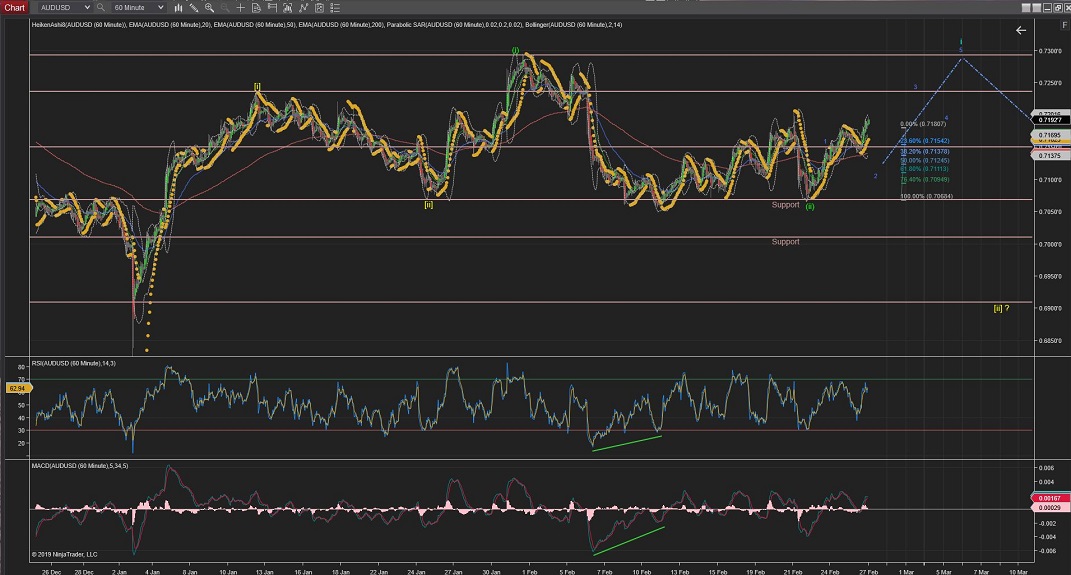Click the 0.7300 price axis label
This screenshot has width=1071, height=575.
pos(1049,50)
